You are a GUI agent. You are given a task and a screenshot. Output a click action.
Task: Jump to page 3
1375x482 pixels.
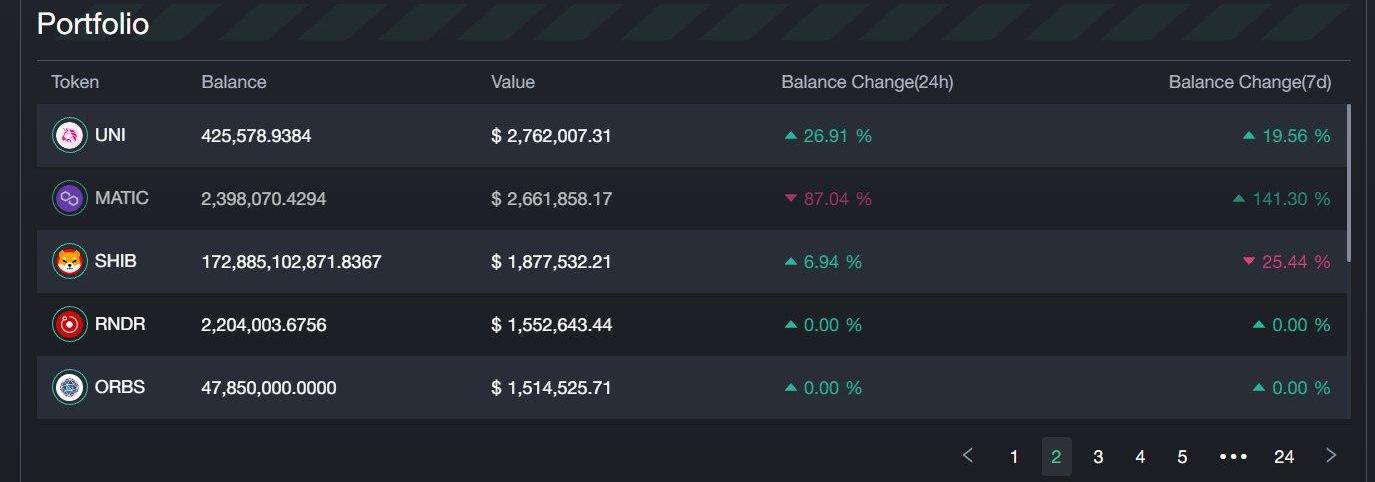[1098, 457]
